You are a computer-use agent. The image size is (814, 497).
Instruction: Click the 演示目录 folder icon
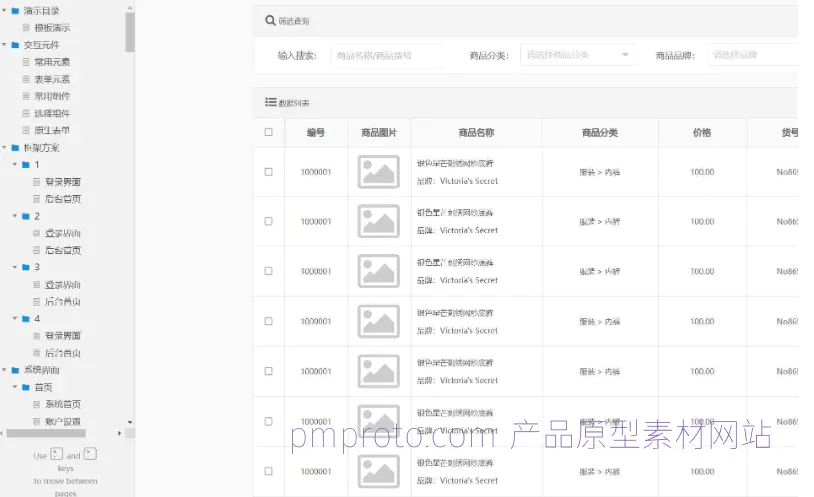click(15, 11)
